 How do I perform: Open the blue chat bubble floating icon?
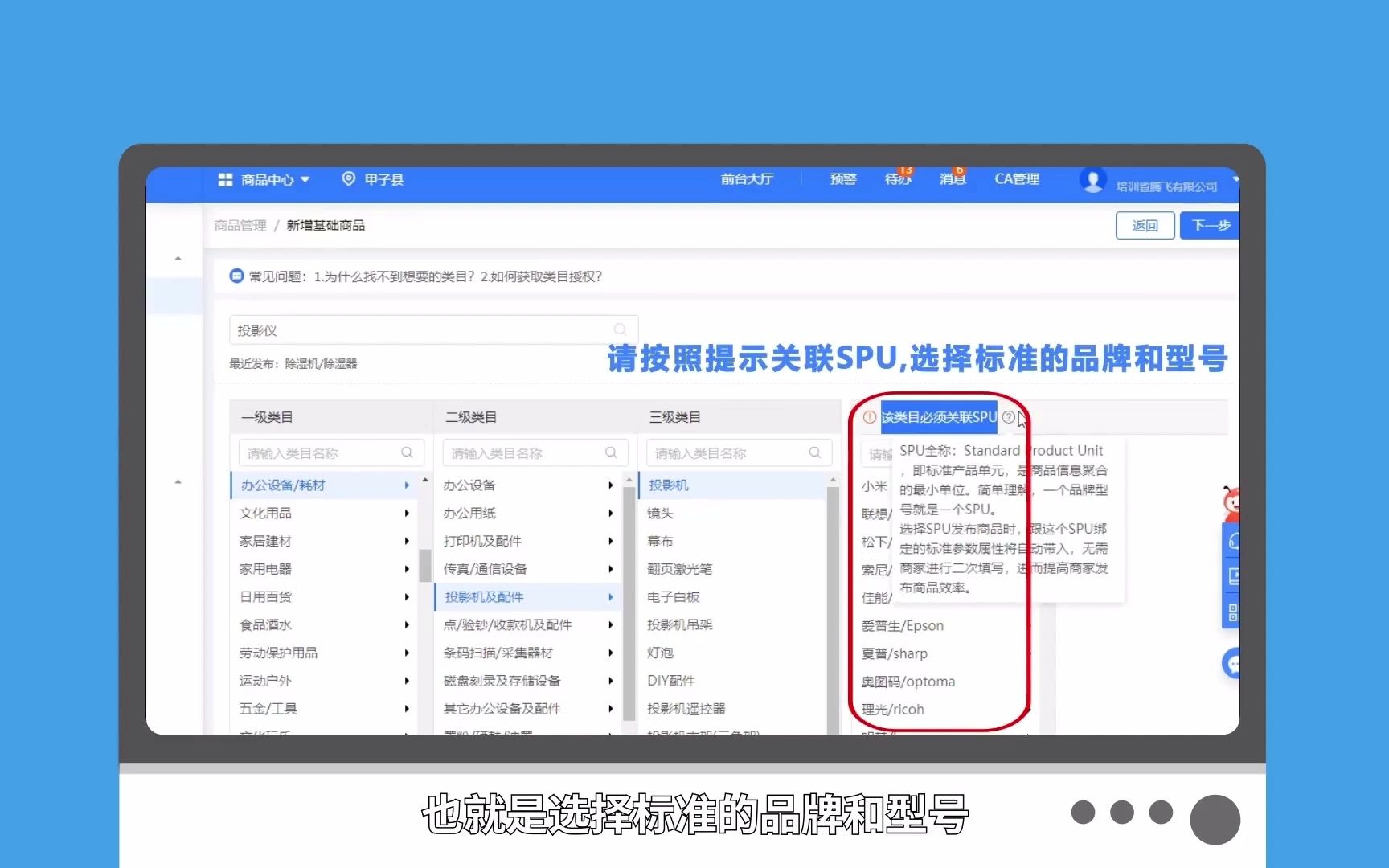[x=1231, y=664]
